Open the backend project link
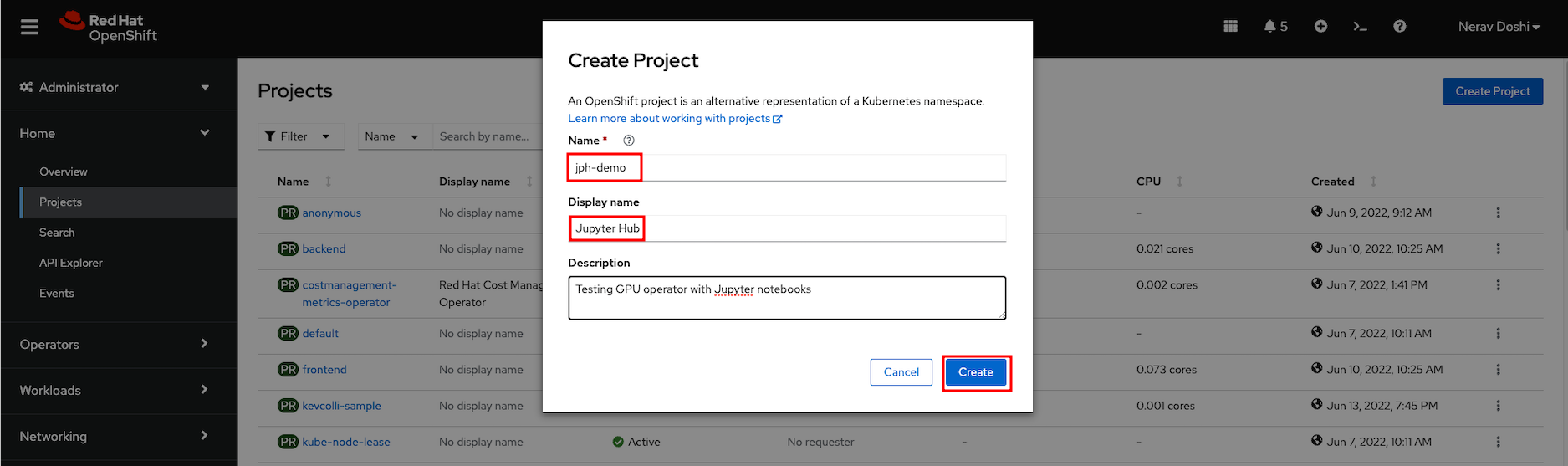The height and width of the screenshot is (466, 1568). [324, 248]
